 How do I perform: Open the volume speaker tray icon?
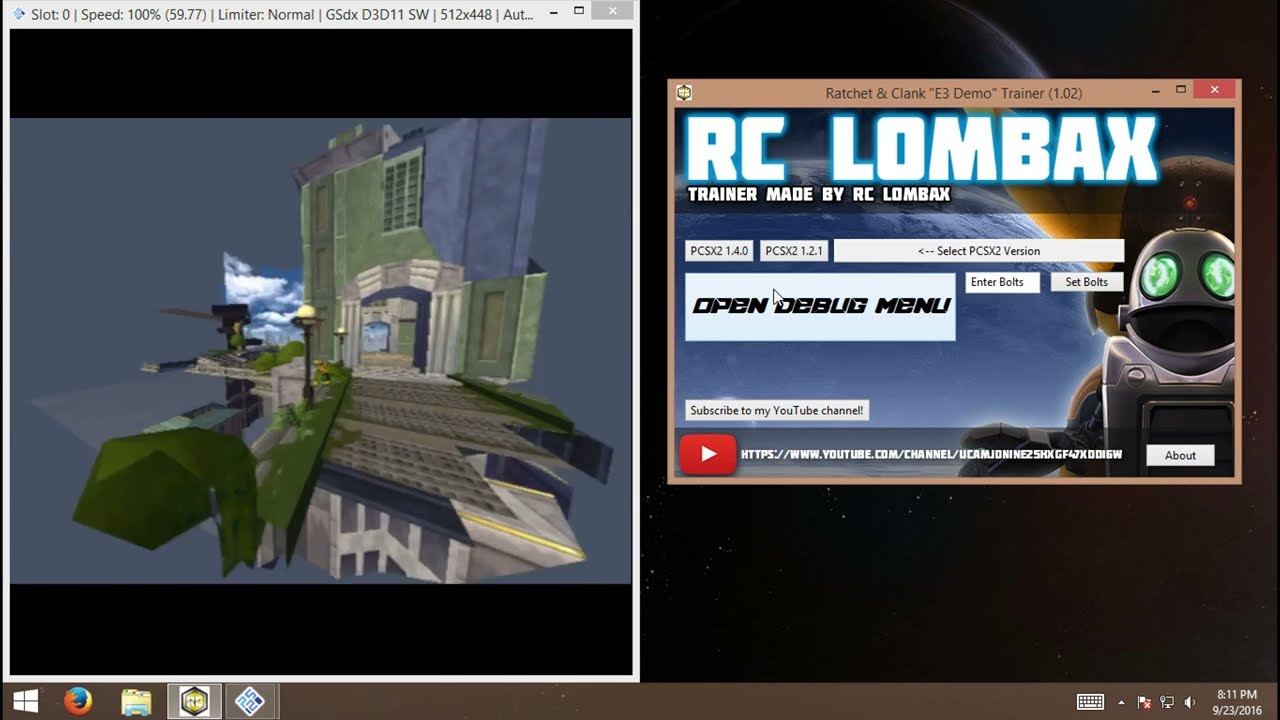coord(1190,702)
